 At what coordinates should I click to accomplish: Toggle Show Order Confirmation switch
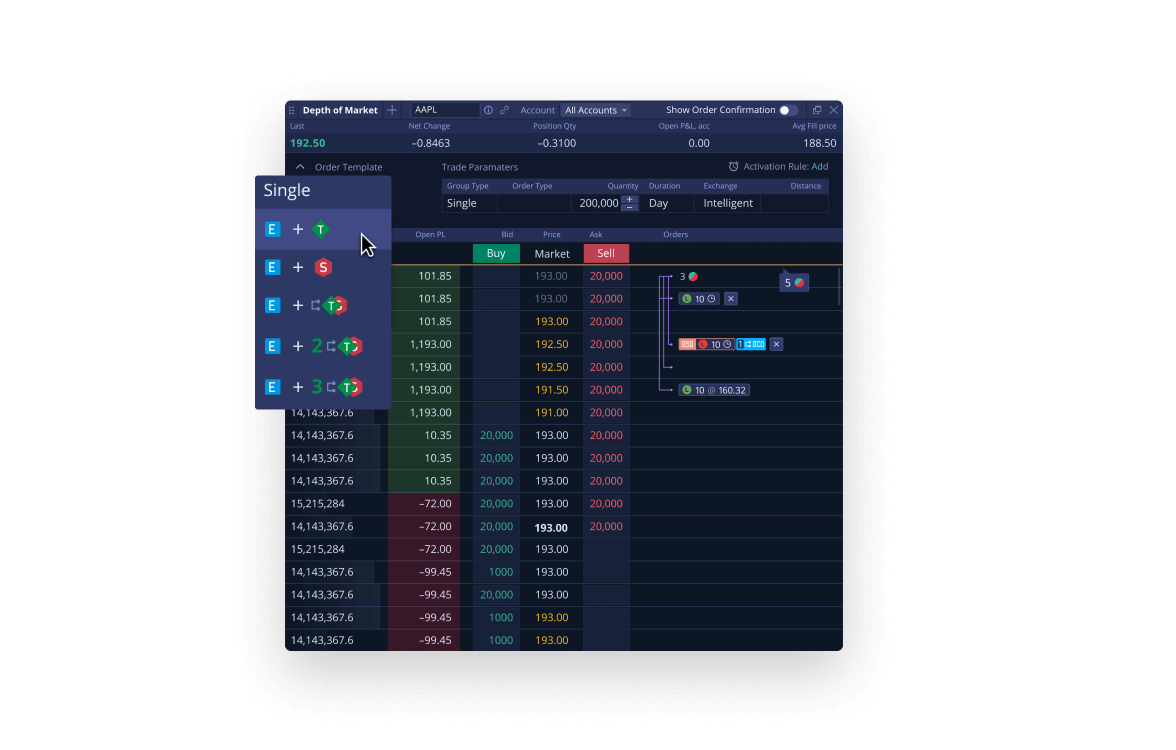coord(788,110)
